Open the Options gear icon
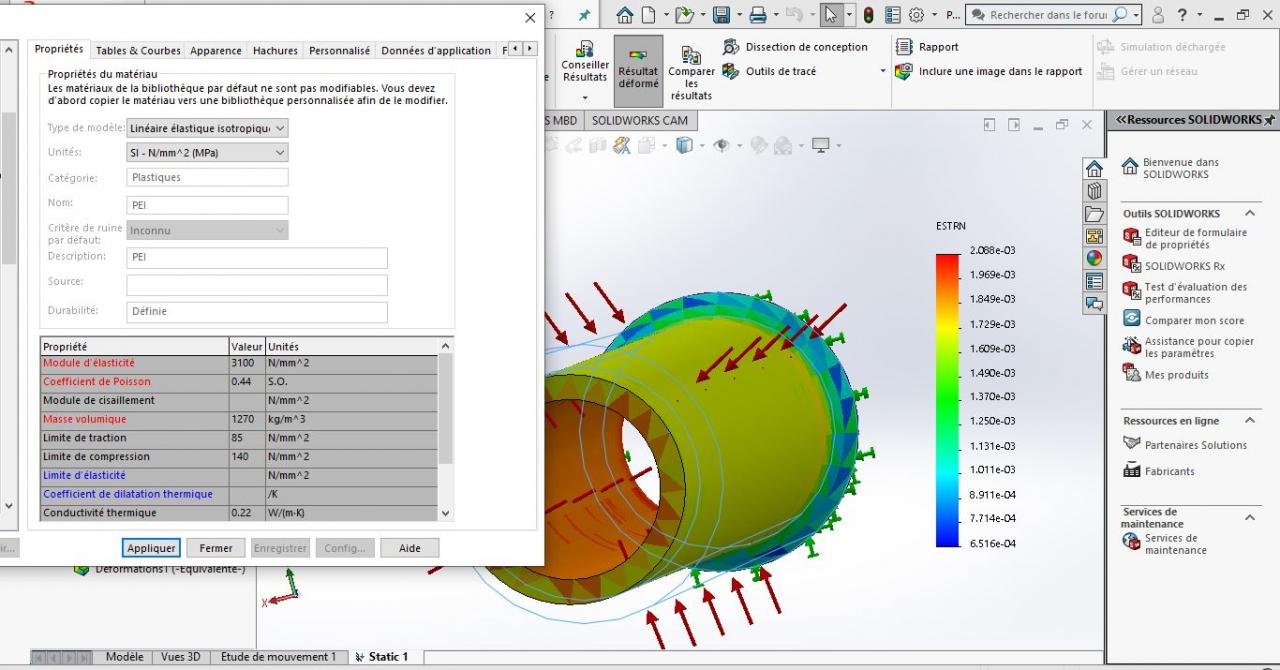The height and width of the screenshot is (670, 1280). (915, 15)
